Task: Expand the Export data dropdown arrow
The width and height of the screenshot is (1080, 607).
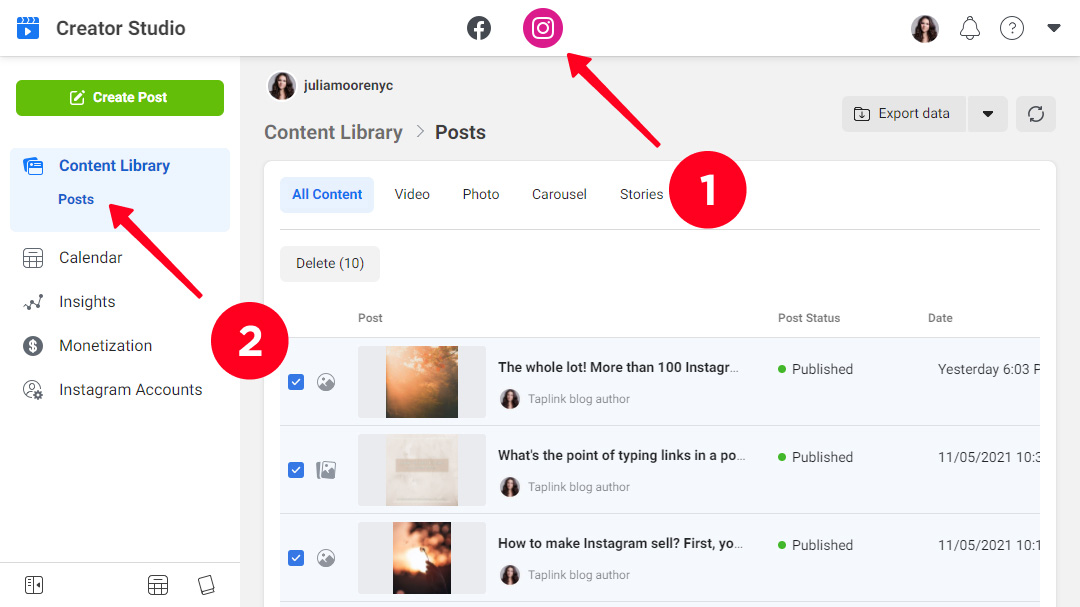Action: pos(988,114)
